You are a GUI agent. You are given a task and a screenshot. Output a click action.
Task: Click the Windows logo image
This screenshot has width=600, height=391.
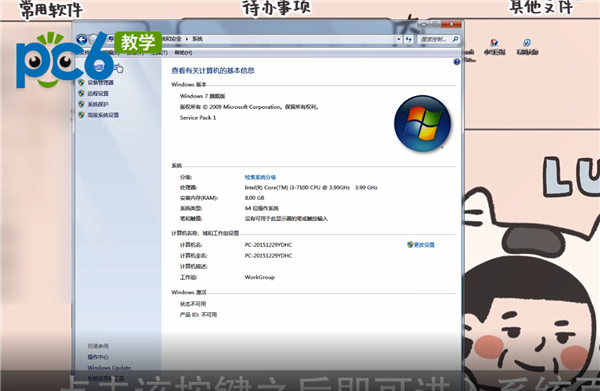point(422,123)
